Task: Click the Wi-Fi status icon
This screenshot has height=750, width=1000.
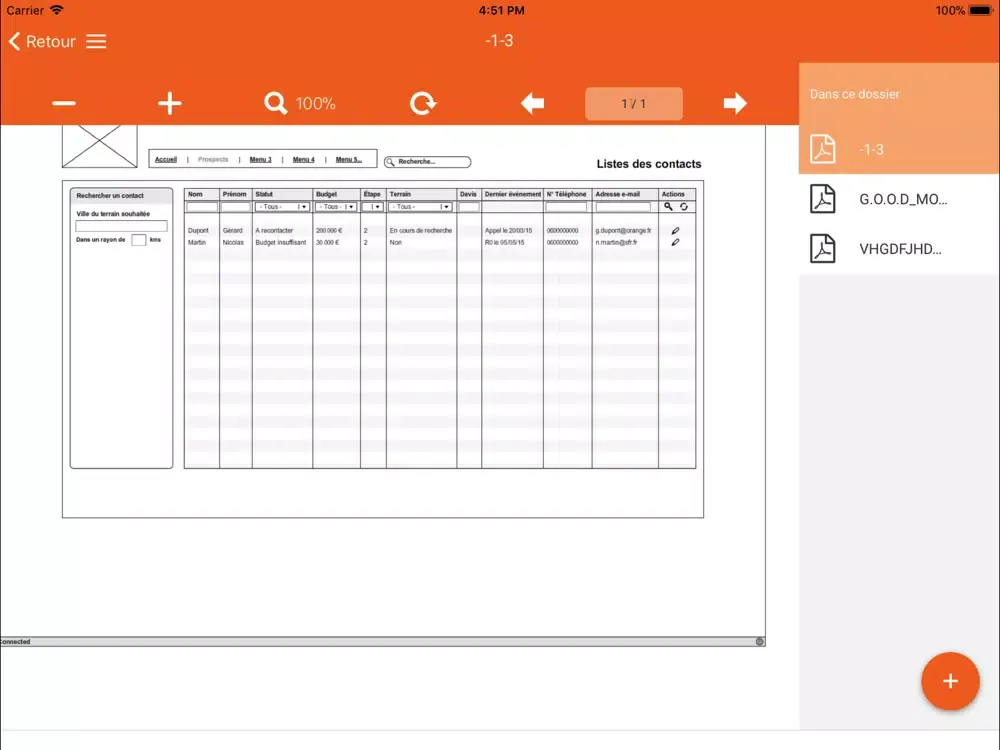Action: pos(57,10)
